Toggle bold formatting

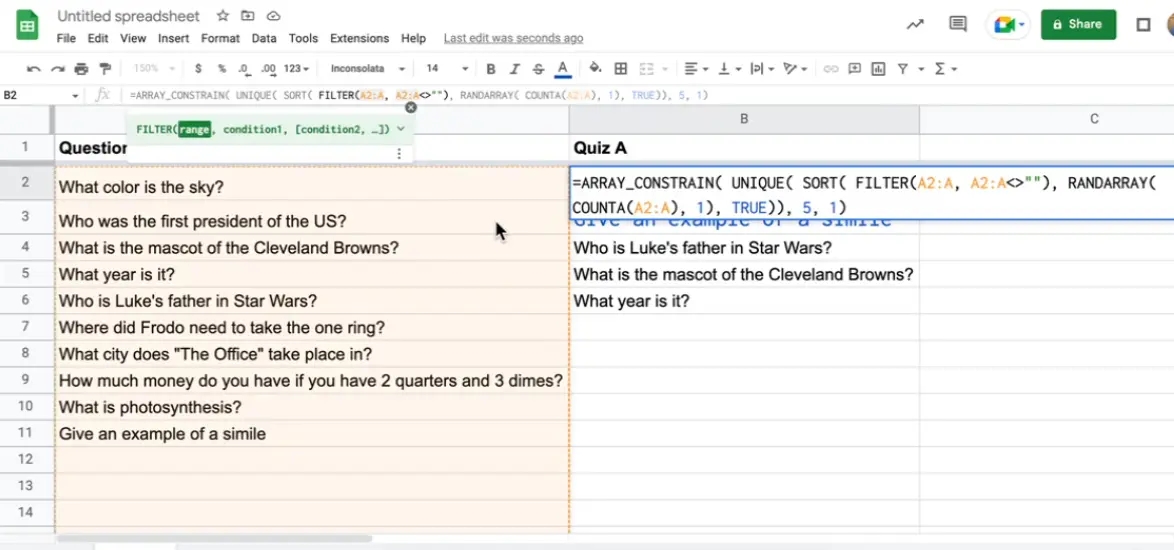click(491, 69)
